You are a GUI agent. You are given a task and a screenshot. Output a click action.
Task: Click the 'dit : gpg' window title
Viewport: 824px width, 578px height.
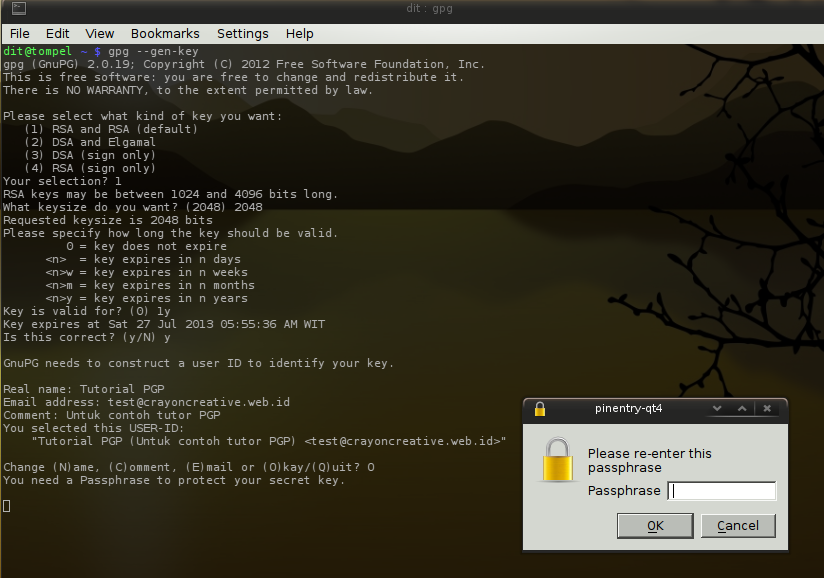pos(429,8)
